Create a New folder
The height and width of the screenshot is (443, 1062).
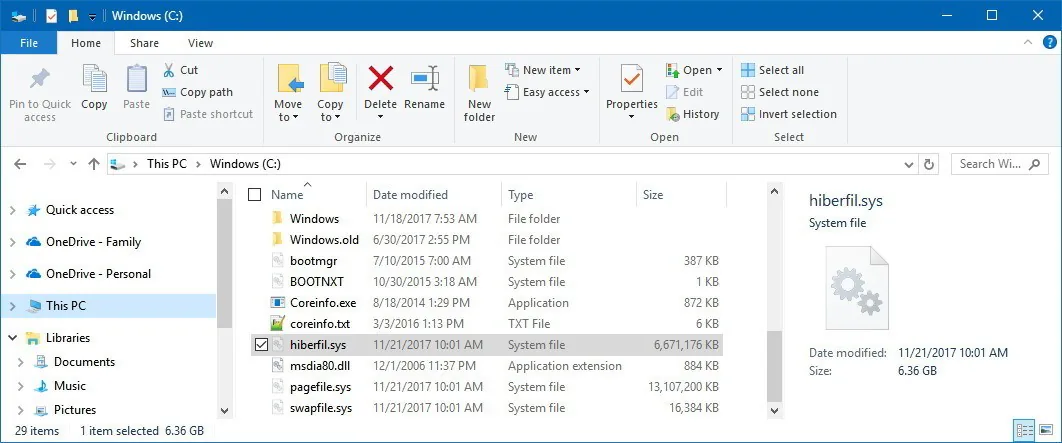pos(480,93)
